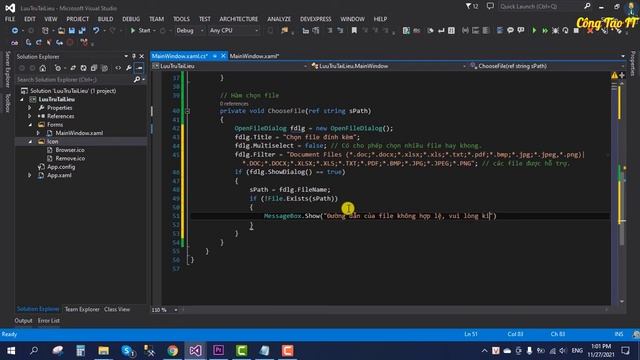Viewport: 640px width, 360px height.
Task: Click the green Continue arrow in DevExpress toolbar
Action: (534, 31)
